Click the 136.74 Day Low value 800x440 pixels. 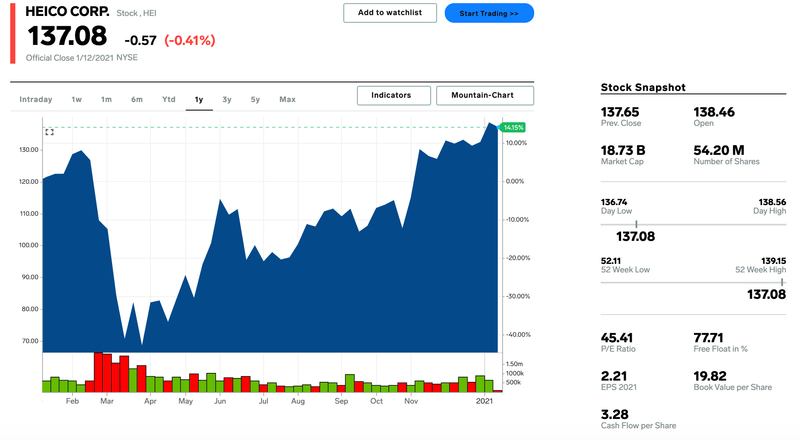614,202
